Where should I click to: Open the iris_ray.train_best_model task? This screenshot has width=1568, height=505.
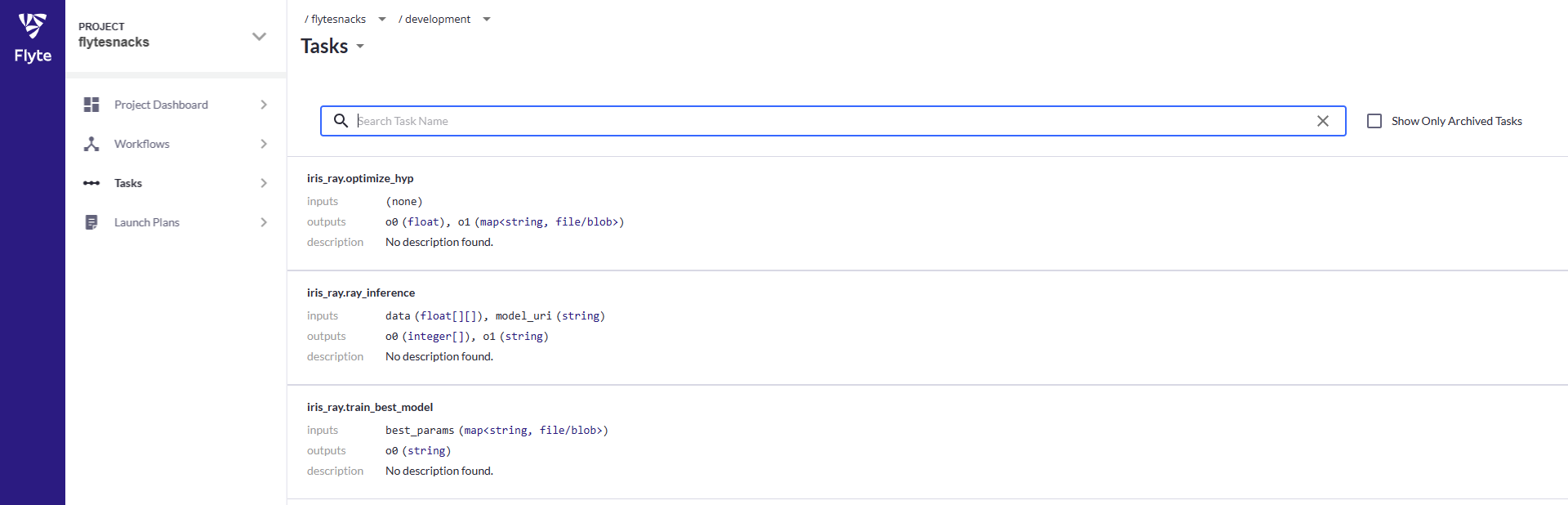(x=370, y=407)
